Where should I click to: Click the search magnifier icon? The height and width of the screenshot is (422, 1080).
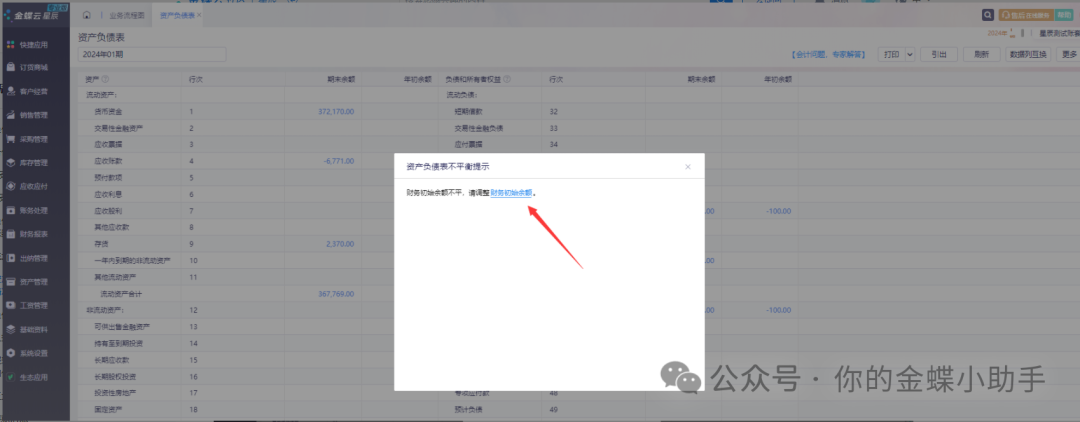click(x=988, y=16)
